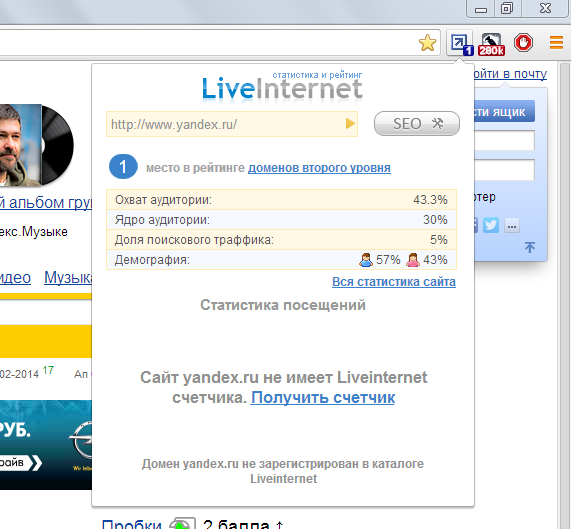Collapse mail panel with the up arrow
The image size is (571, 529).
pos(530,247)
